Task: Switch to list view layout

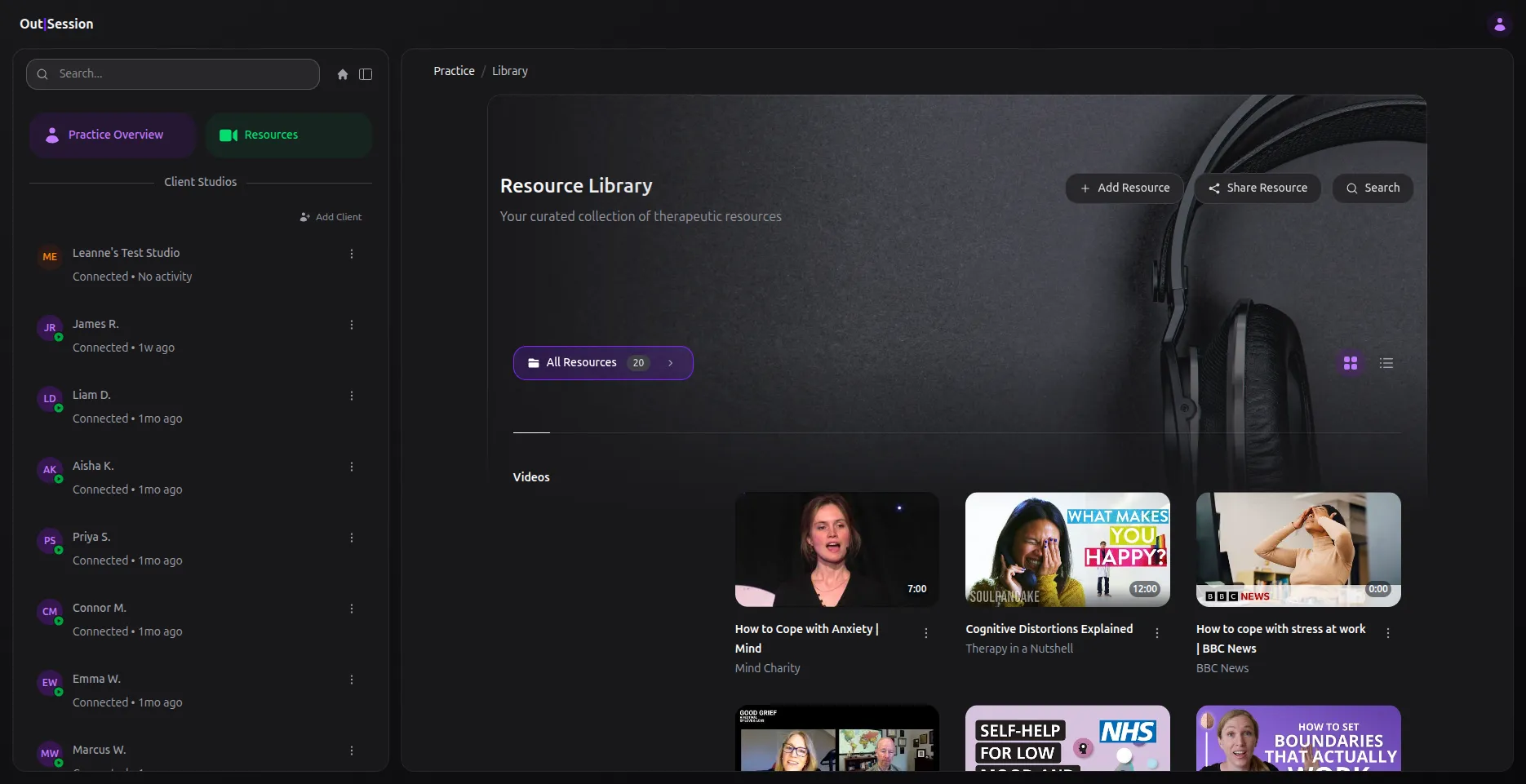Action: 1386,363
